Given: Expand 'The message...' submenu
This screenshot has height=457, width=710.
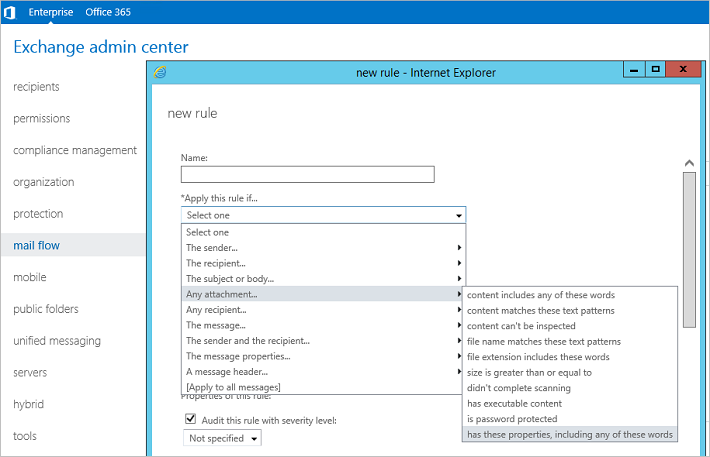Looking at the screenshot, I should [323, 325].
